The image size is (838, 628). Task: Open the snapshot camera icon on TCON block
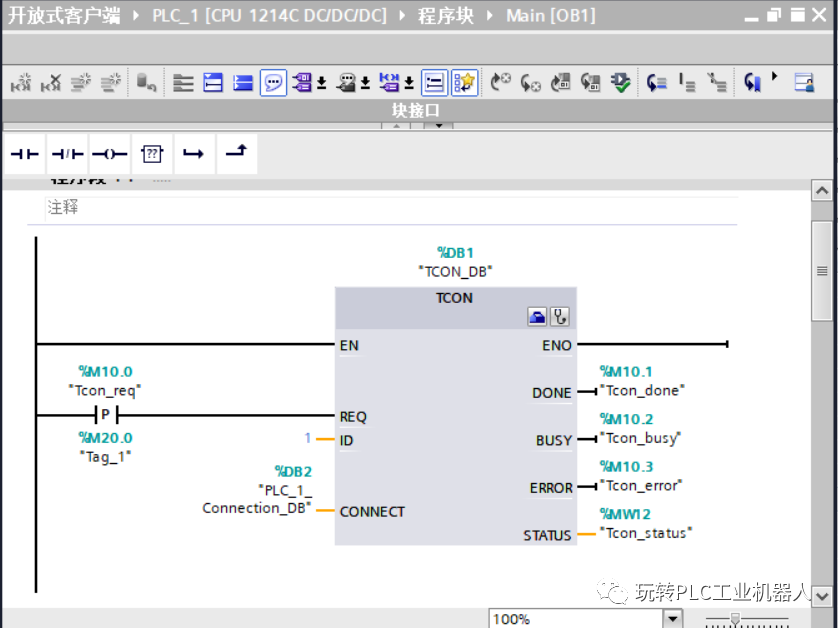537,314
